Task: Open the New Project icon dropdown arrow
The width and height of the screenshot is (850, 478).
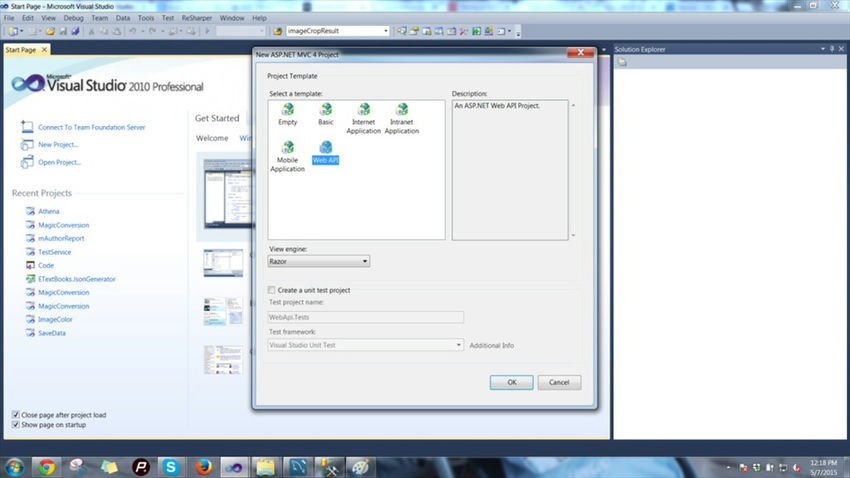Action: [x=22, y=31]
